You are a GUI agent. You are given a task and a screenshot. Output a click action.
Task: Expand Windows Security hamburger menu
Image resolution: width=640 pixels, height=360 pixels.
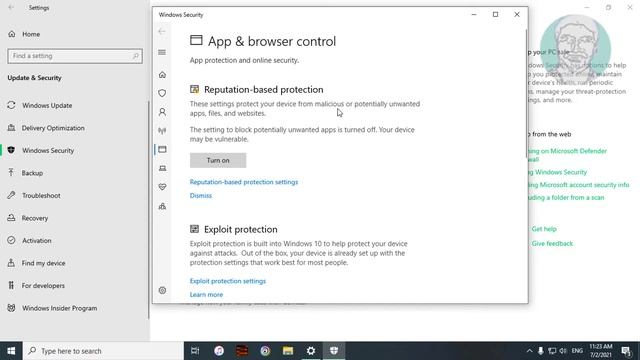(x=162, y=52)
